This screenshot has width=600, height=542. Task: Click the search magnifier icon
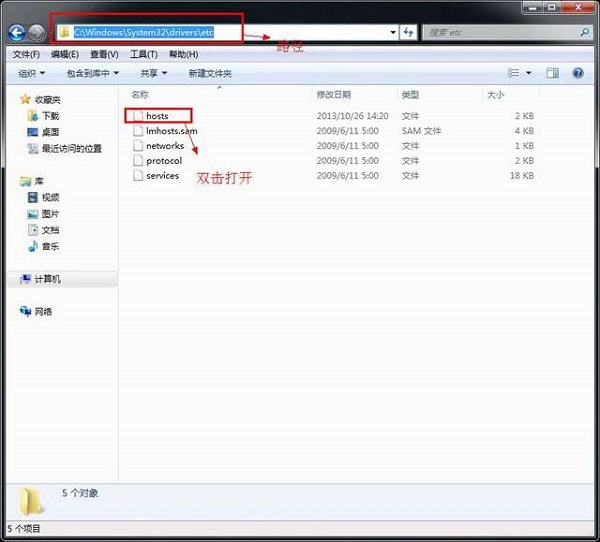(585, 32)
